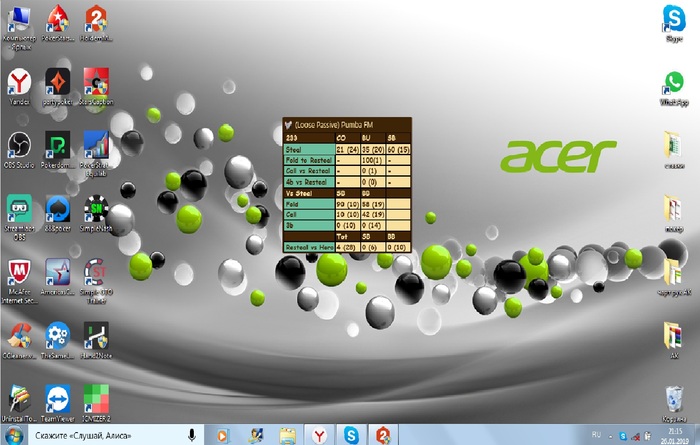Click the Fold value 90 (10)
Screen dimensions: 700x445
pos(348,204)
